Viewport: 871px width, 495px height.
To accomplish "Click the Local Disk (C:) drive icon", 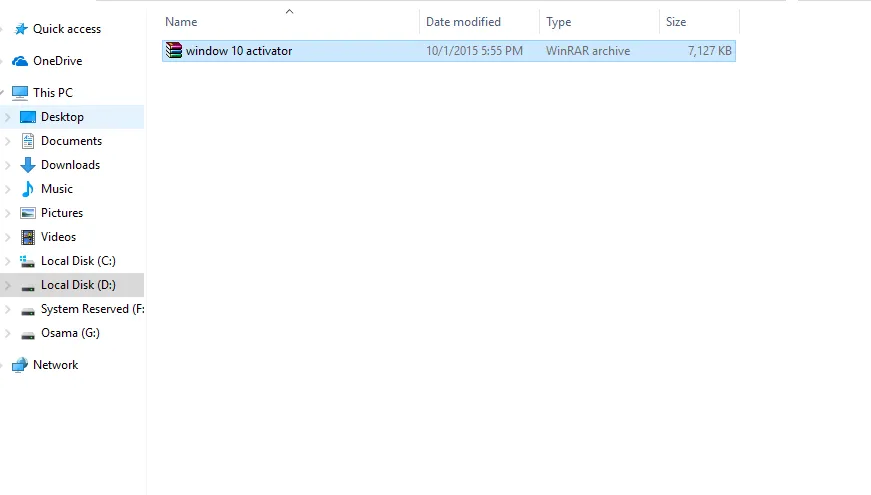I will click(28, 261).
